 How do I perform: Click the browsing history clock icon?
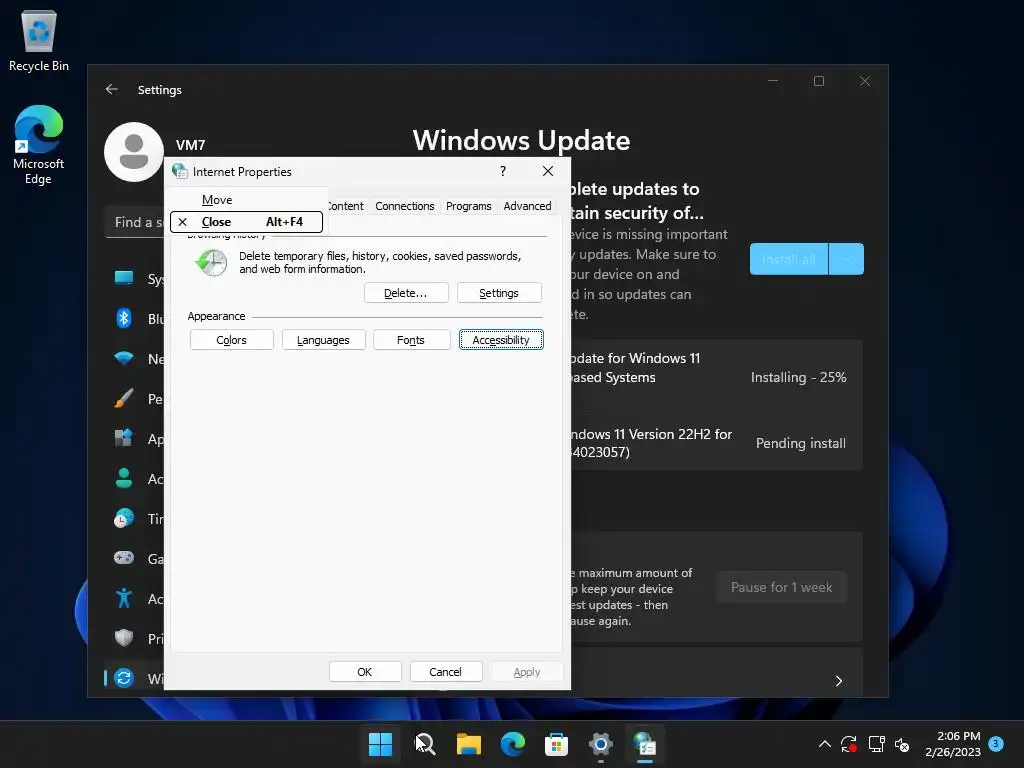[212, 263]
